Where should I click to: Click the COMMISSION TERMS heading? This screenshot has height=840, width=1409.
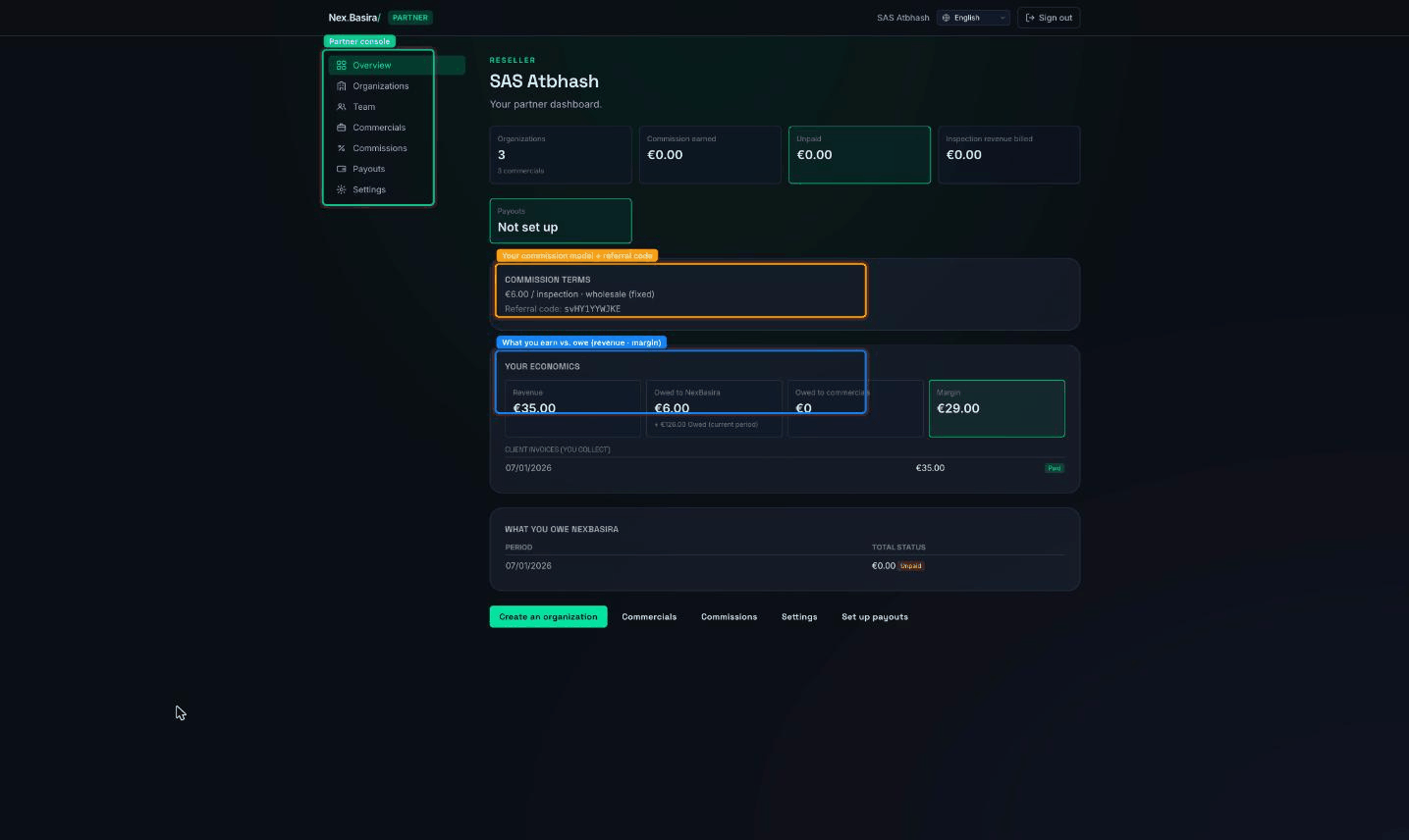[x=548, y=280]
